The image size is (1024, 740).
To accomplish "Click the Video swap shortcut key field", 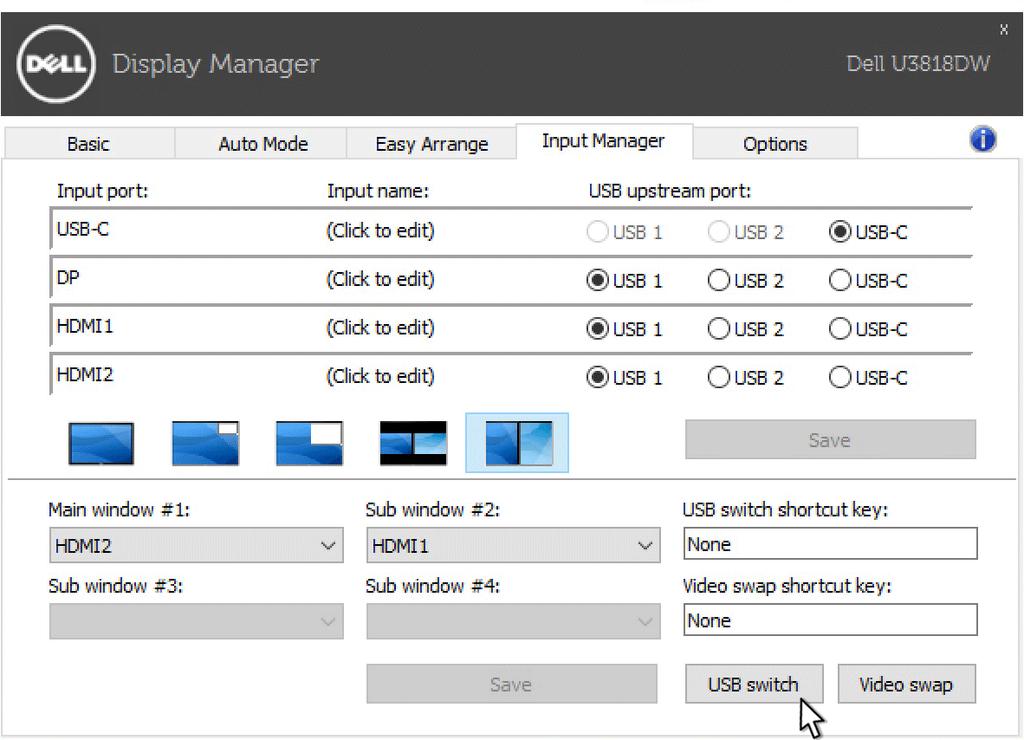I will (830, 620).
